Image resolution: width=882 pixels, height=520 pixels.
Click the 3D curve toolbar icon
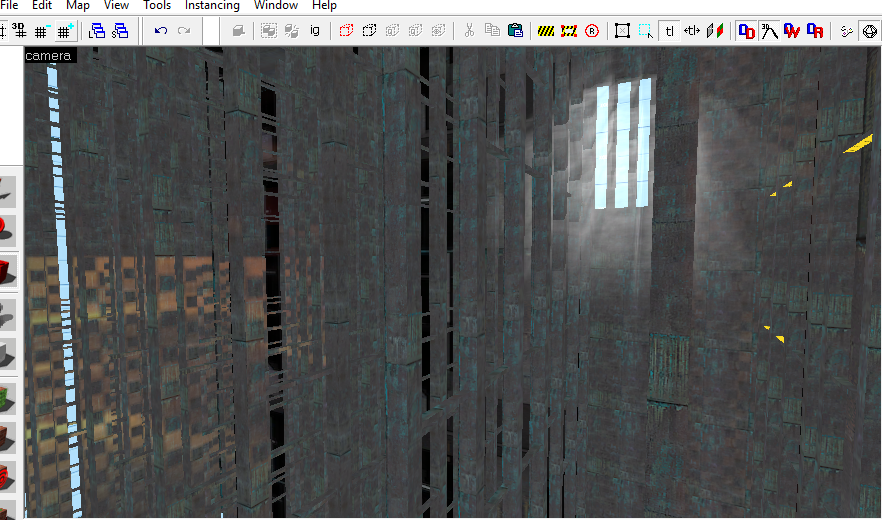click(x=769, y=30)
